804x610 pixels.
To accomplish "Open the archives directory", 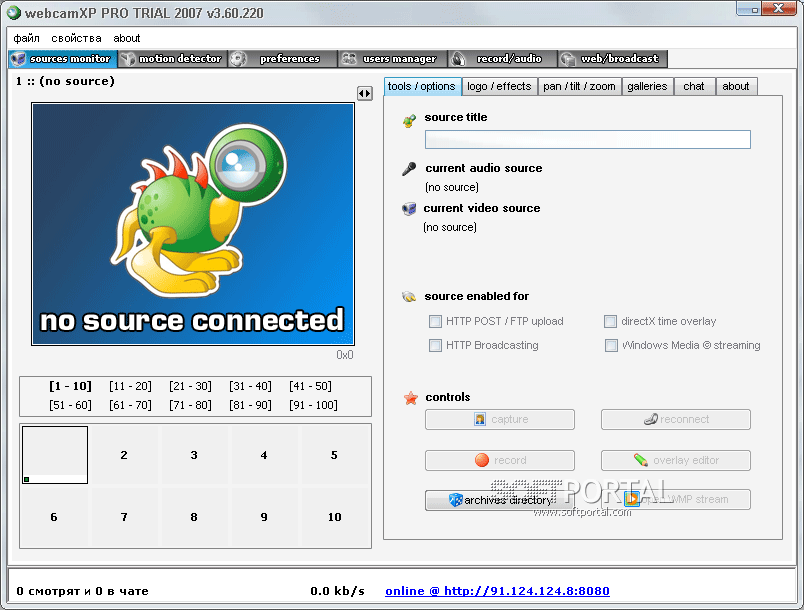I will coord(500,500).
